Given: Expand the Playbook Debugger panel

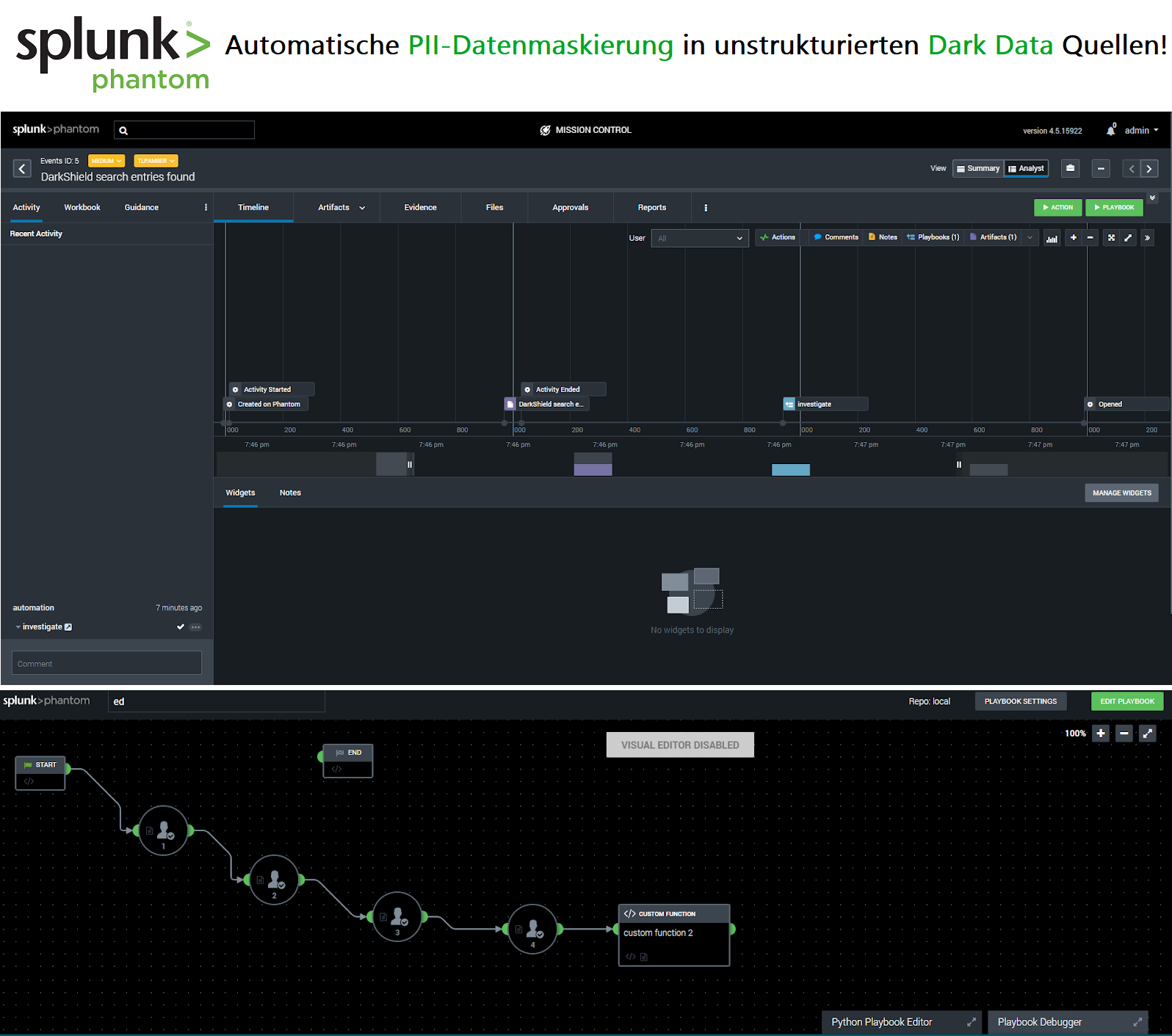Looking at the screenshot, I should pos(1137,1022).
